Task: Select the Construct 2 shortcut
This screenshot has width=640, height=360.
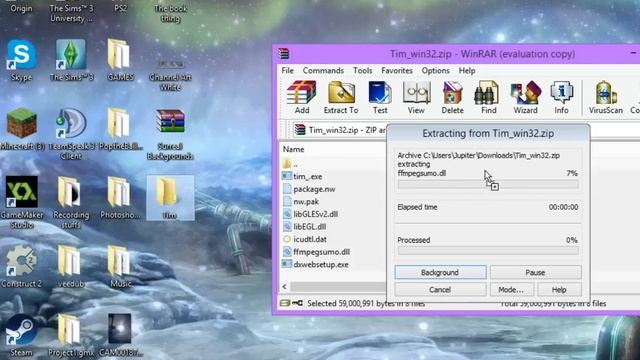Action: [x=21, y=266]
